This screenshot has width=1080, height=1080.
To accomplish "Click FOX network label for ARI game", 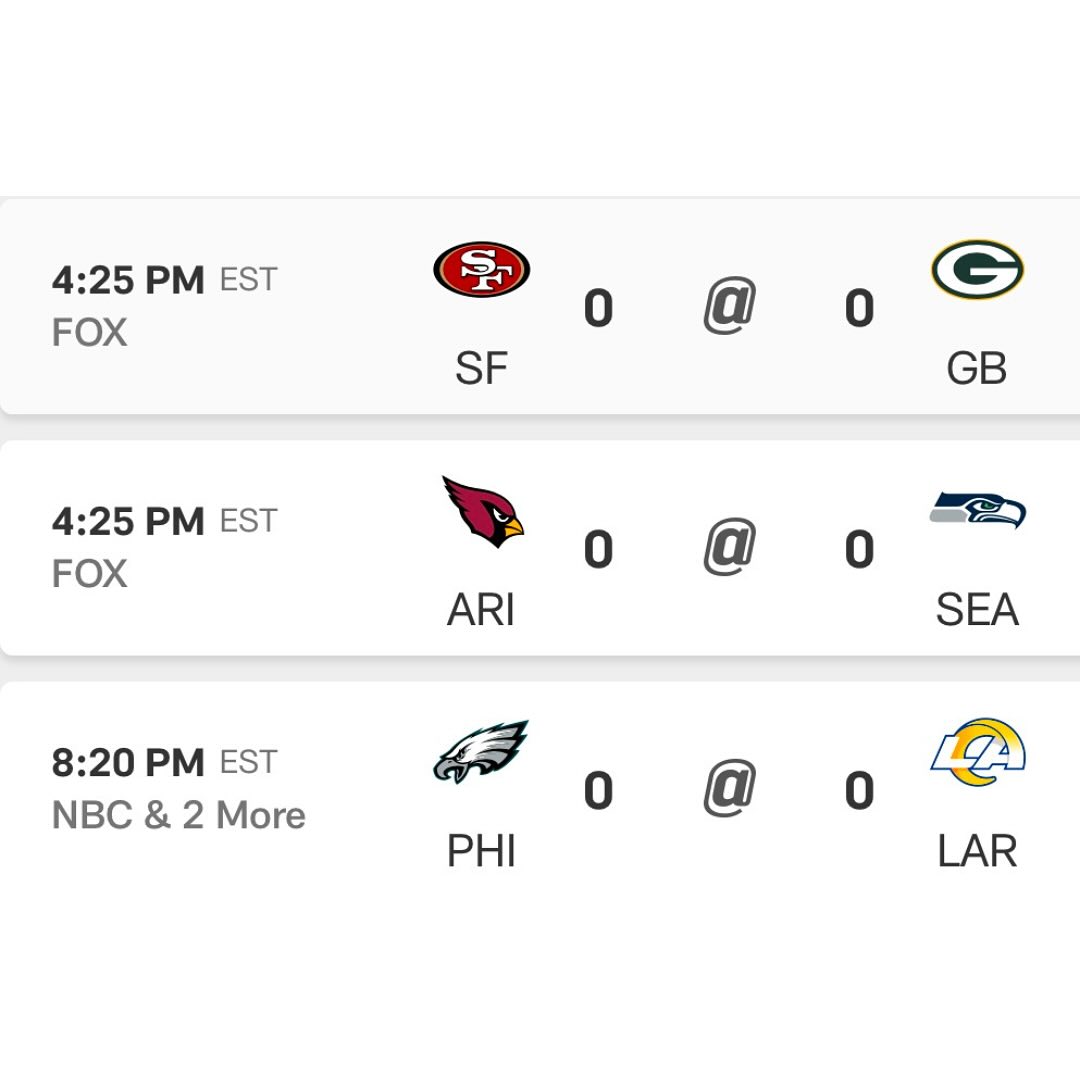I will [x=90, y=573].
